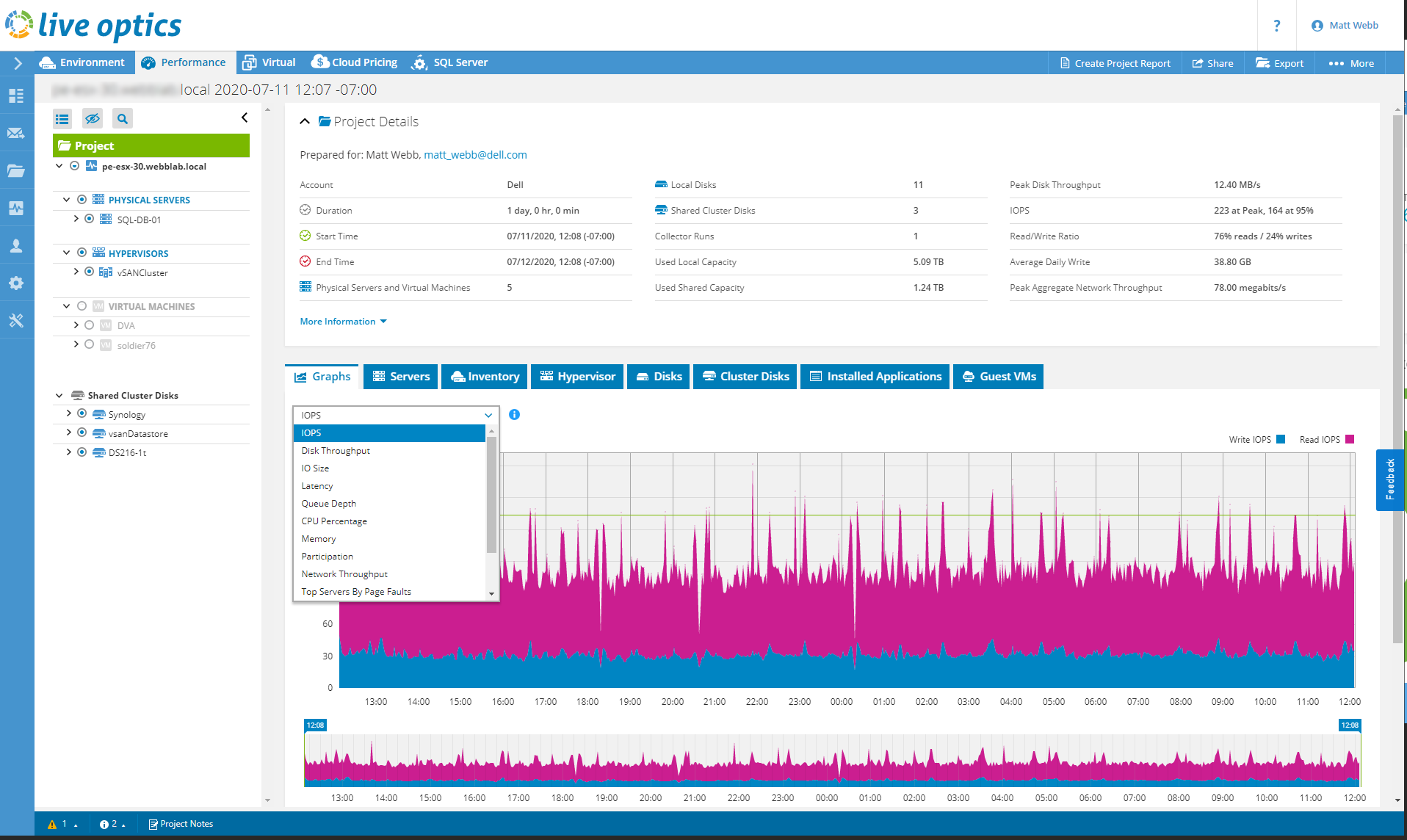Viewport: 1407px width, 840px height.
Task: Click the tools wrench icon in sidebar
Action: coord(16,321)
